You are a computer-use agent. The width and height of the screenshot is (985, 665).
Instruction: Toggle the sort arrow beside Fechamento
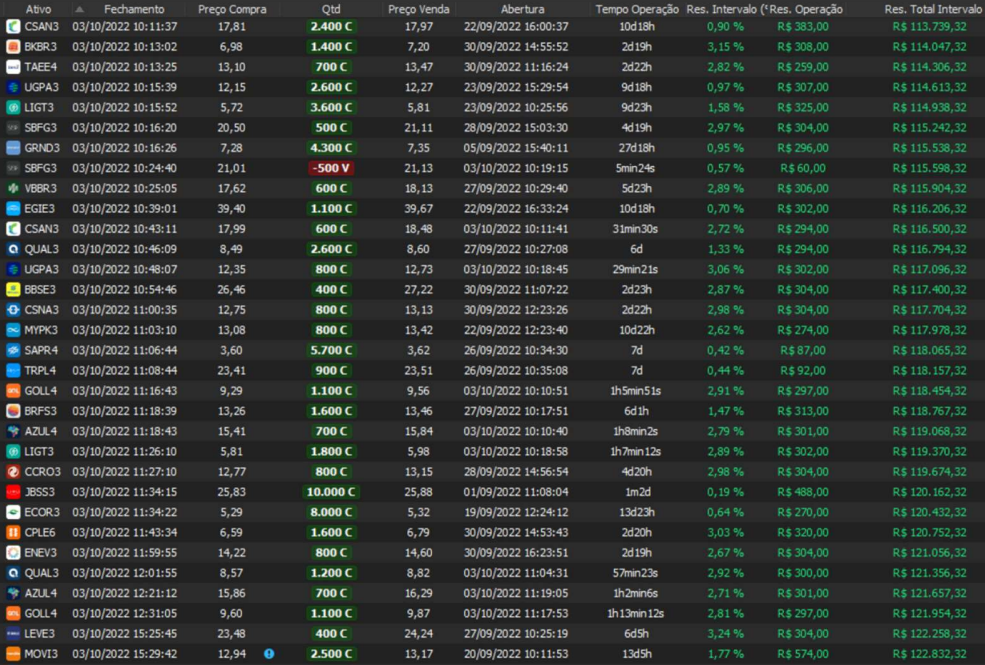click(80, 9)
